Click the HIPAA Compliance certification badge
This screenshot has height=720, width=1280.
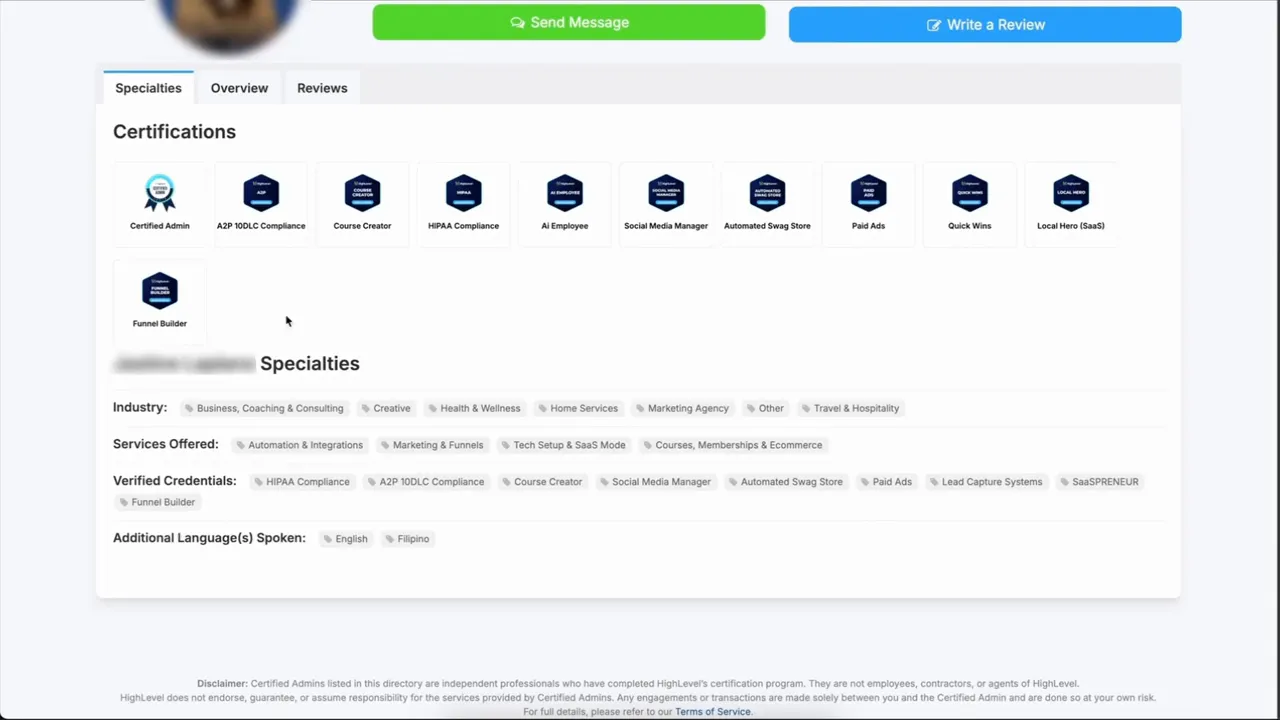(x=463, y=193)
